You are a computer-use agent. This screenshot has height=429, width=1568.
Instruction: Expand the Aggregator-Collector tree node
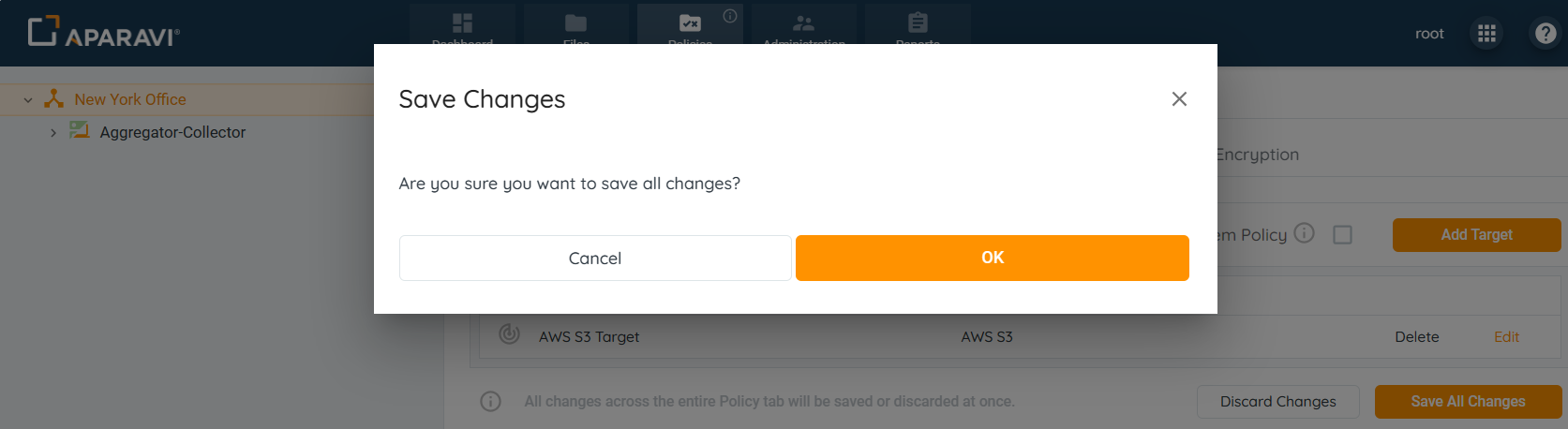click(x=53, y=133)
